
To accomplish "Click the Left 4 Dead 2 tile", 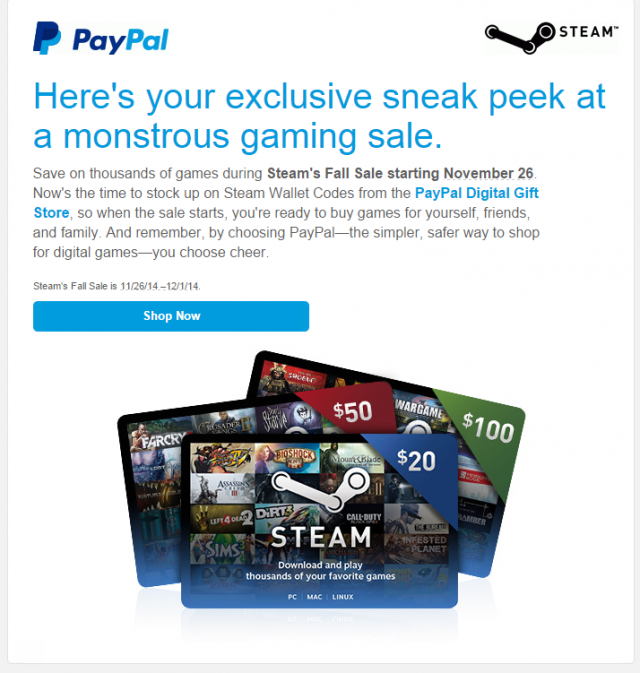I will point(222,519).
